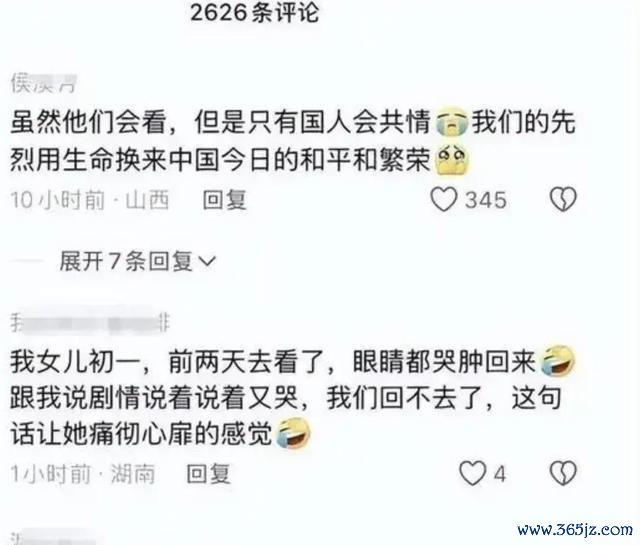Like the 湖南 comment with heart icon
Screen dimensions: 640x545
[473, 474]
